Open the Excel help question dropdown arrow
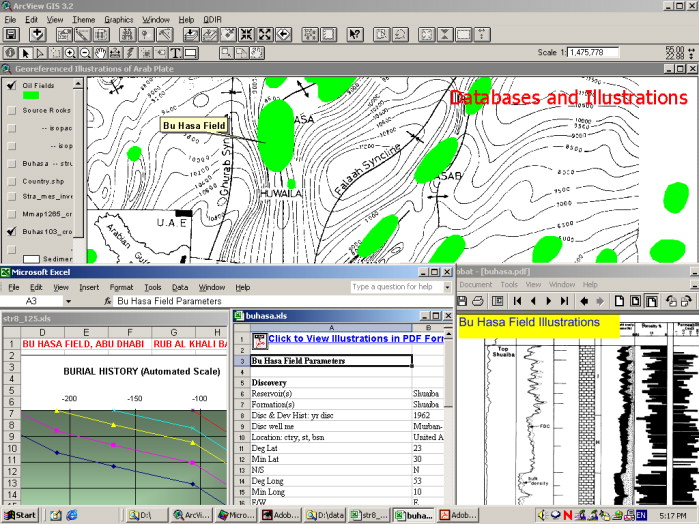Viewport: 699px width, 524px height. tap(447, 287)
